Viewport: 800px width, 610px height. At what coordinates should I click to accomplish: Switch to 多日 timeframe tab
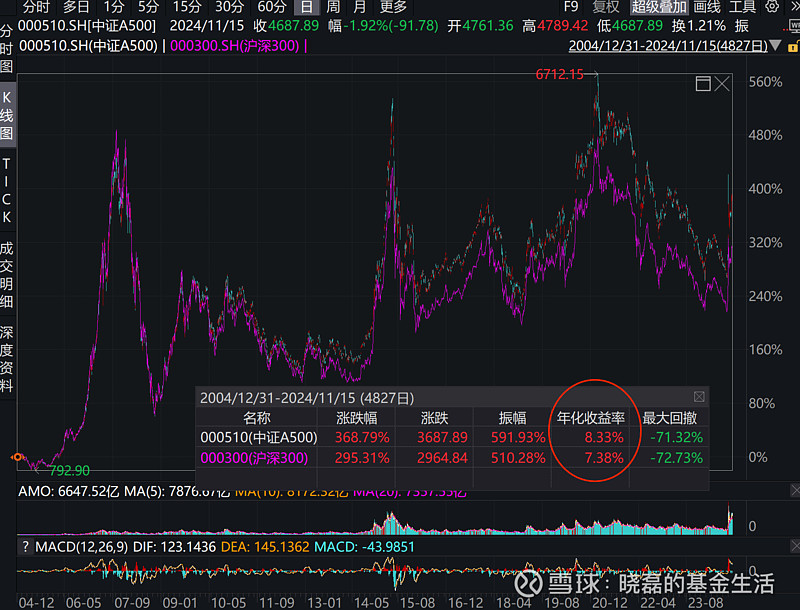tap(76, 7)
